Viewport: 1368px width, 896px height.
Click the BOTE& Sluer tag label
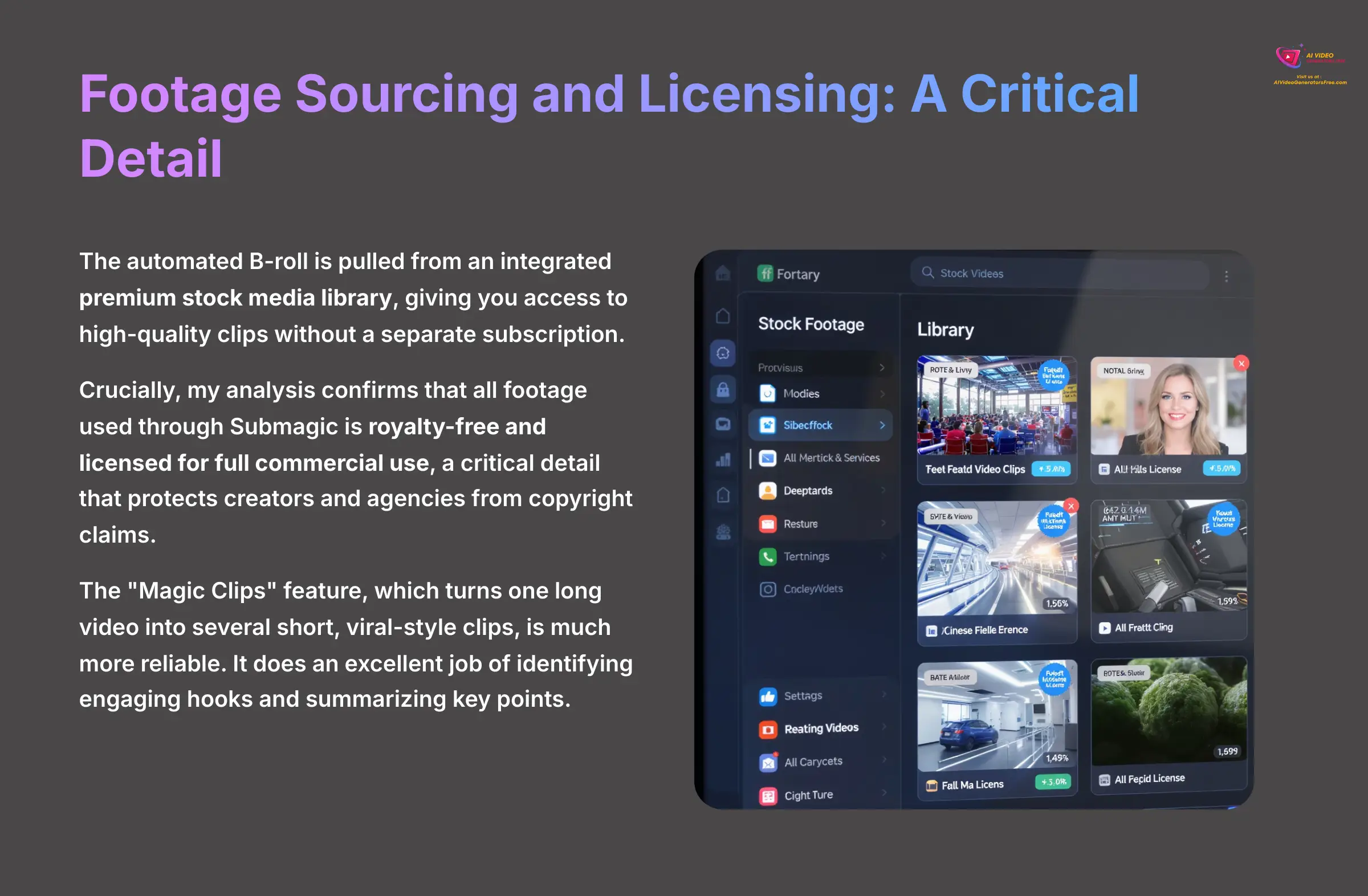pos(1123,673)
